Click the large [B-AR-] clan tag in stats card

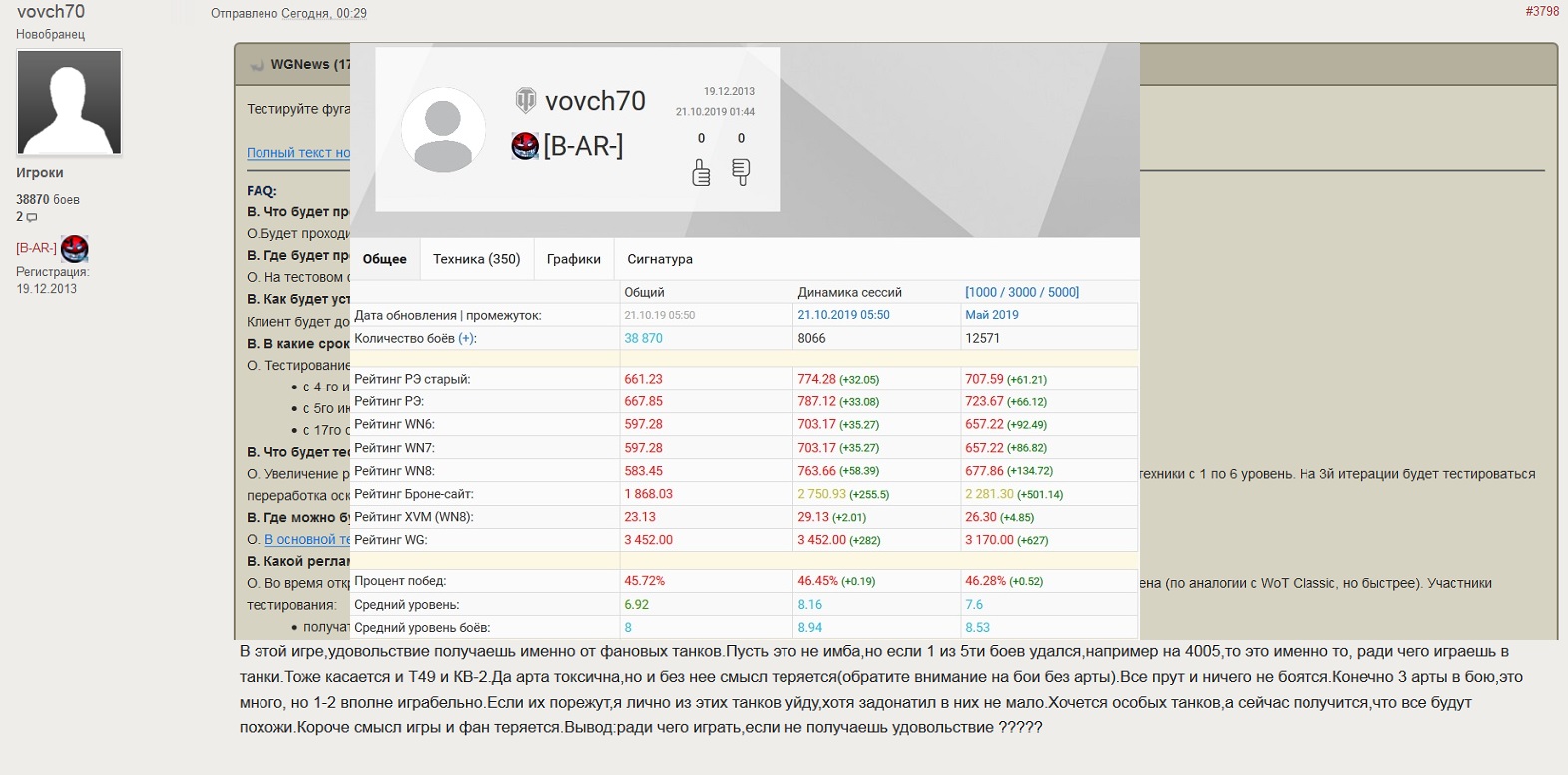coord(583,146)
